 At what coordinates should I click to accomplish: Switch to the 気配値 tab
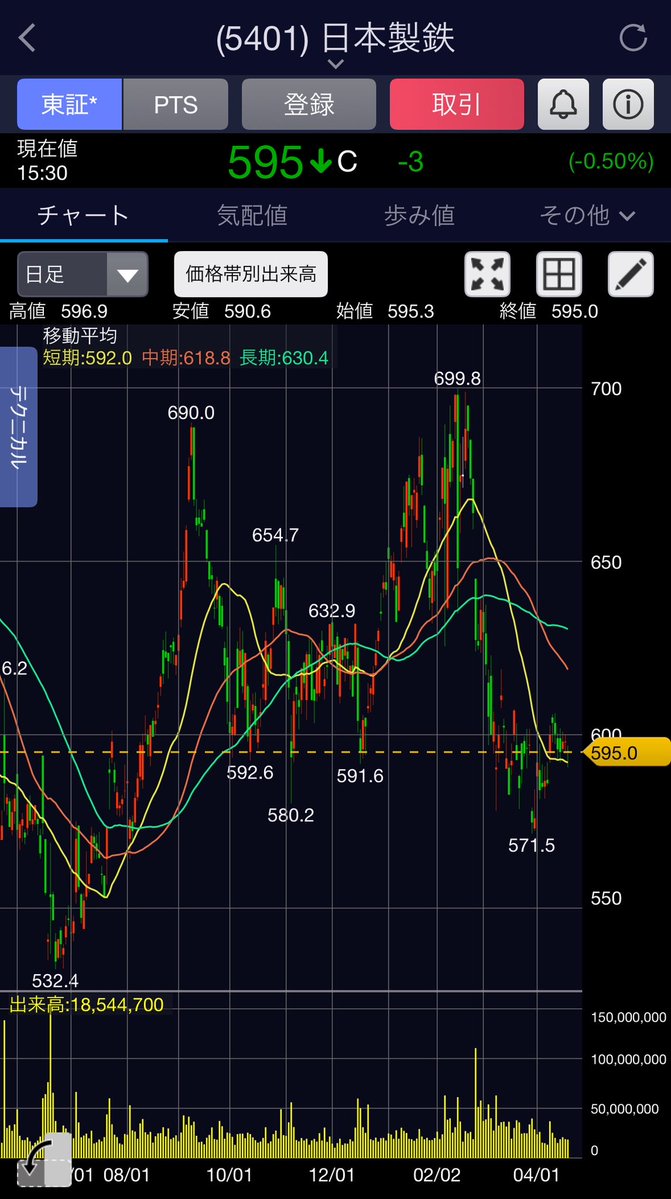pyautogui.click(x=251, y=216)
